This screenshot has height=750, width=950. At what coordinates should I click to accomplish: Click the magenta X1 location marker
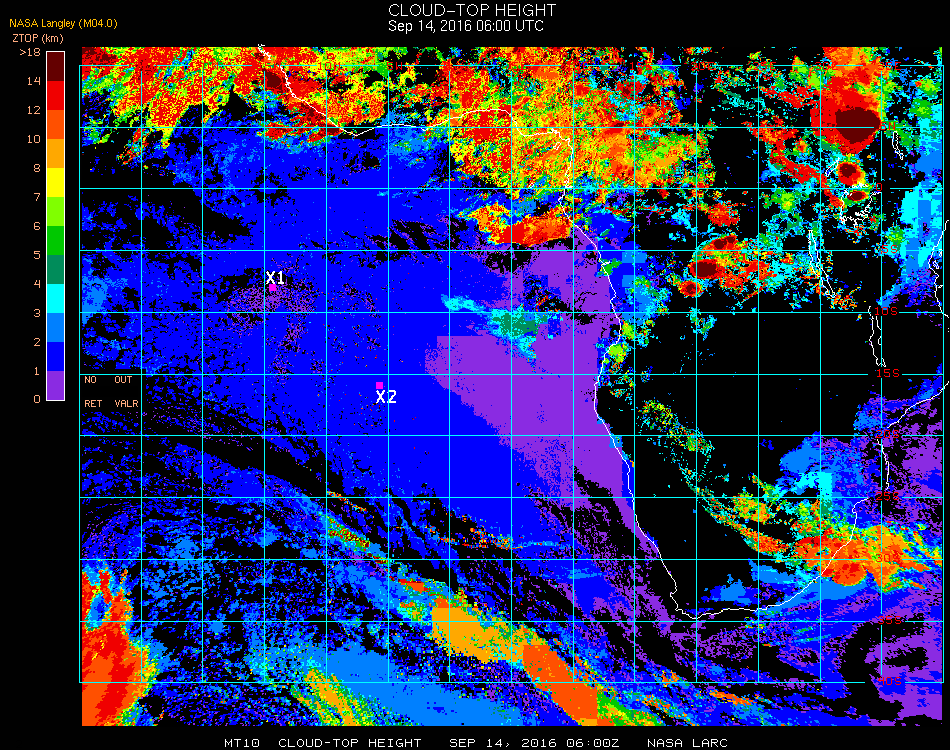click(x=273, y=288)
